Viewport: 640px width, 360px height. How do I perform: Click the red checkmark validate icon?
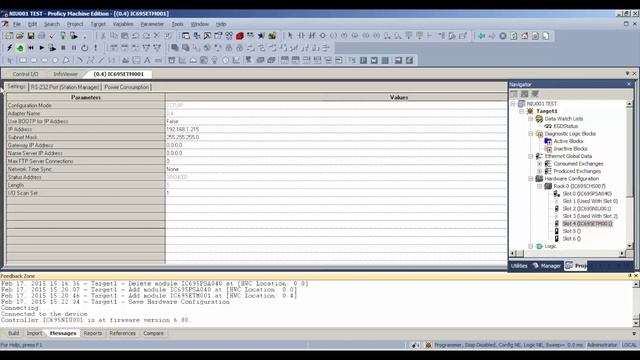52,36
